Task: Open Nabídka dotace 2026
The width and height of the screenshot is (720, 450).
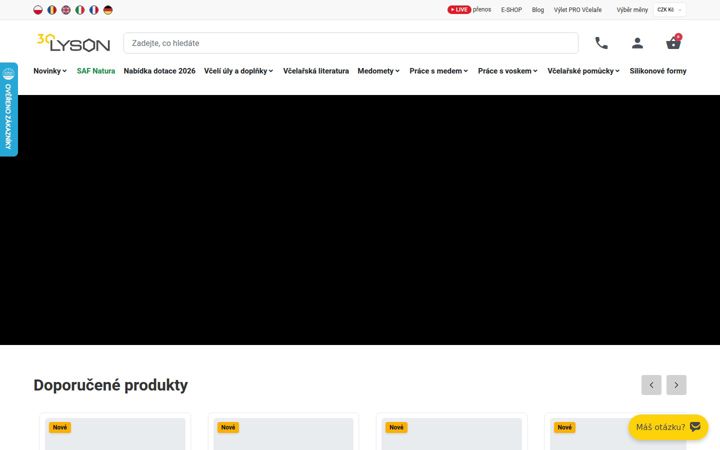Action: pyautogui.click(x=159, y=71)
